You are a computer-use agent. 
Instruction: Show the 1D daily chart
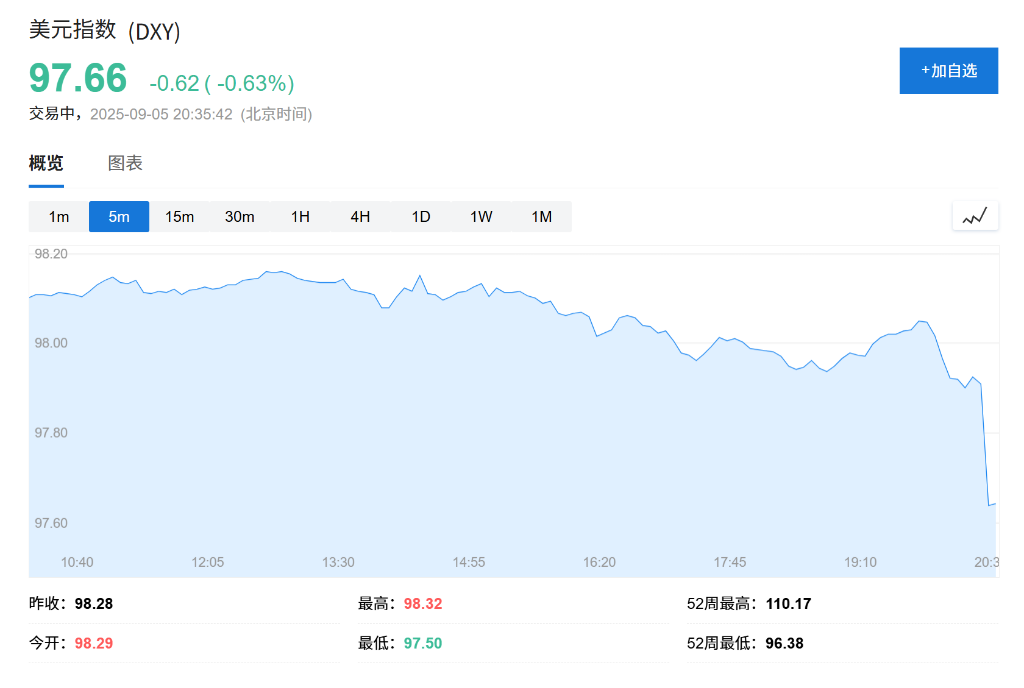pos(421,217)
